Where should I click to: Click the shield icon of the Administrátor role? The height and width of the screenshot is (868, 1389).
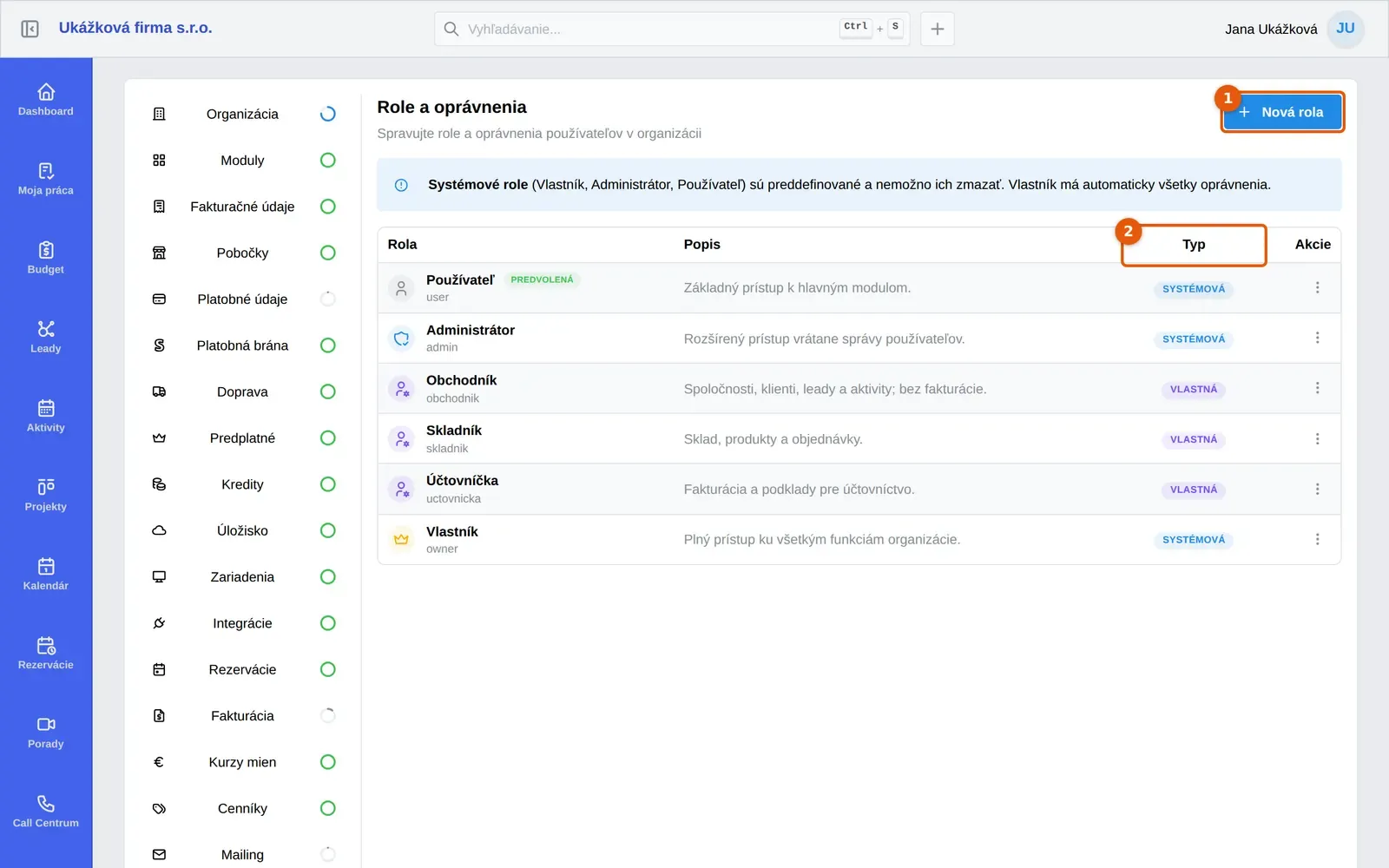401,339
